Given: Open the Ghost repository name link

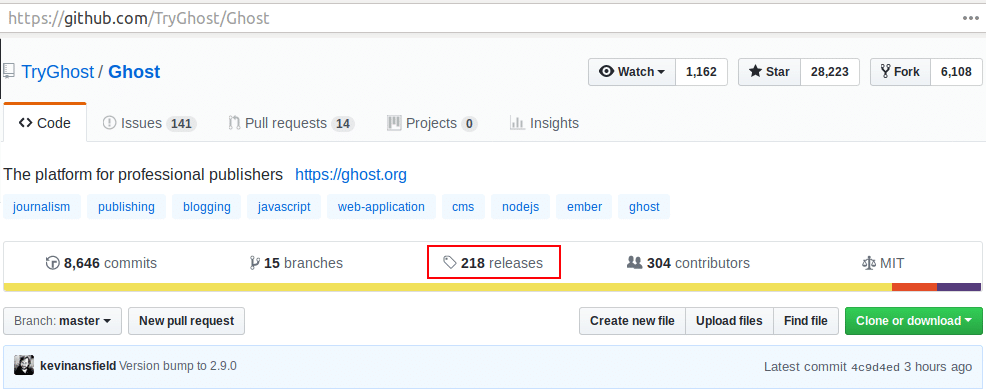Looking at the screenshot, I should click(x=134, y=72).
